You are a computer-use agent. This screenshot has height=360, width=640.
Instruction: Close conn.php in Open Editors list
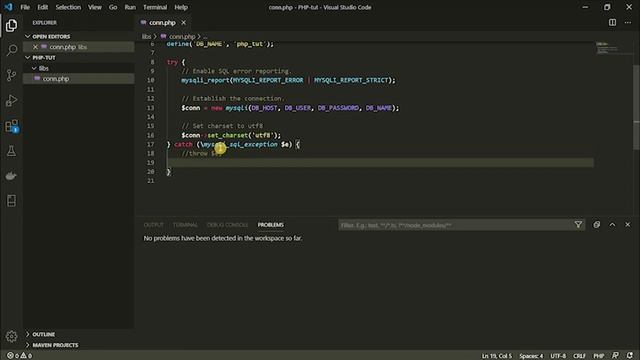coord(36,47)
